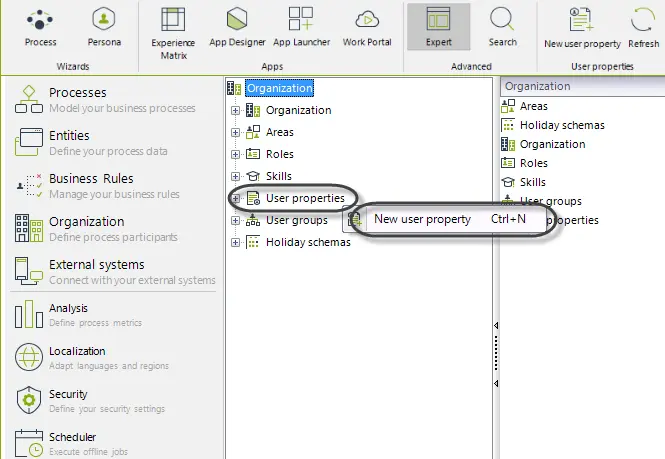Image resolution: width=665 pixels, height=459 pixels.
Task: Expand the Areas tree node
Action: (x=235, y=132)
